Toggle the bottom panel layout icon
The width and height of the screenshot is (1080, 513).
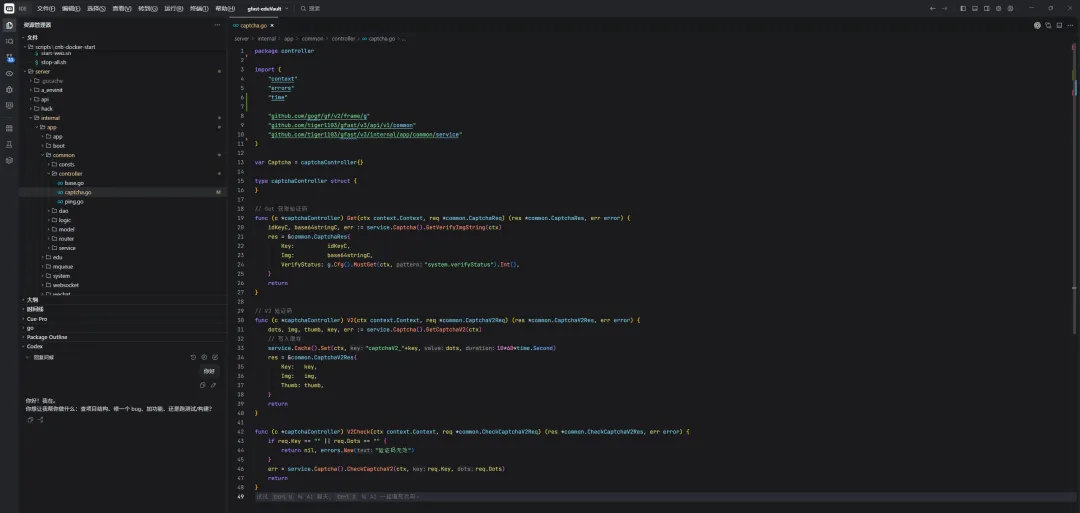click(x=975, y=8)
